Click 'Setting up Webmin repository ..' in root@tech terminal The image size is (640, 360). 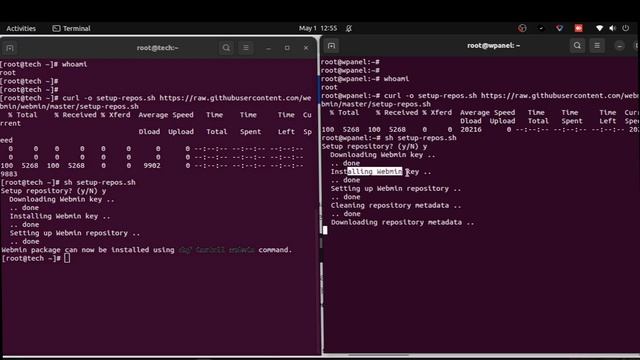[x=75, y=233]
